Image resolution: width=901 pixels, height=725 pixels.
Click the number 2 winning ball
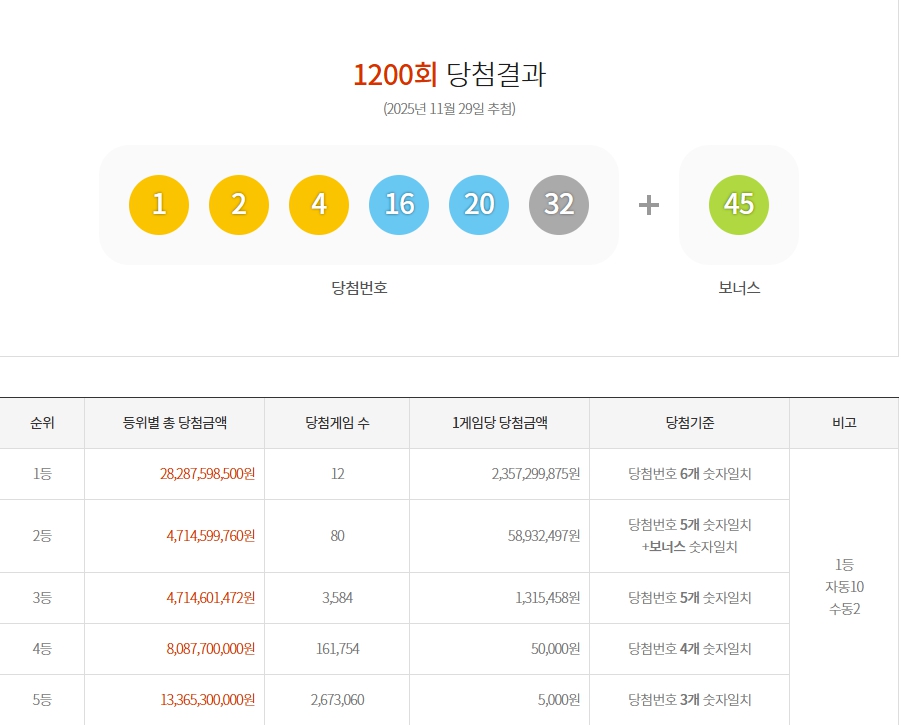[239, 205]
